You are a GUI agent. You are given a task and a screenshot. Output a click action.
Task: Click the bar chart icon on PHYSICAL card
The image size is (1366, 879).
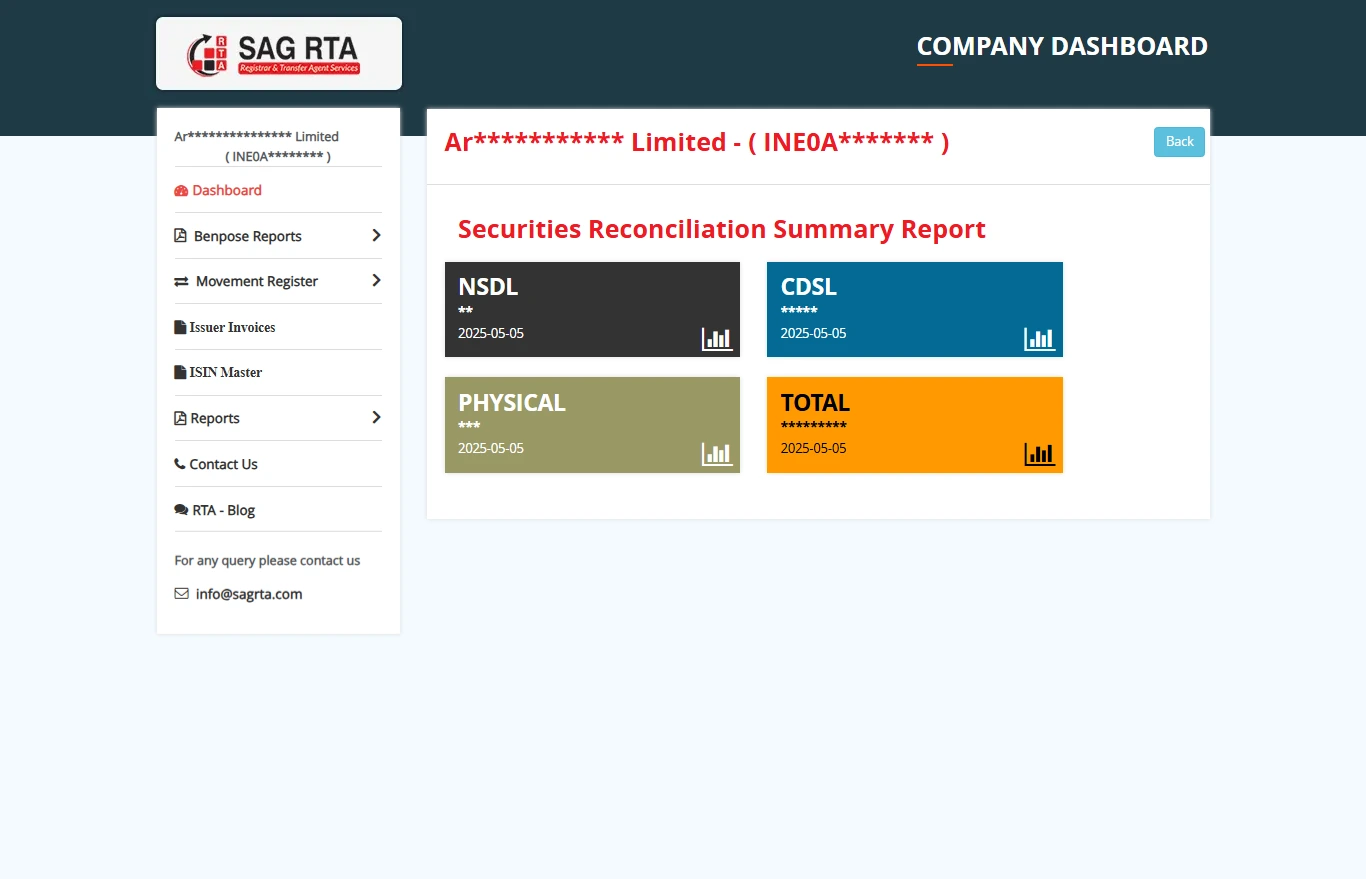click(716, 454)
